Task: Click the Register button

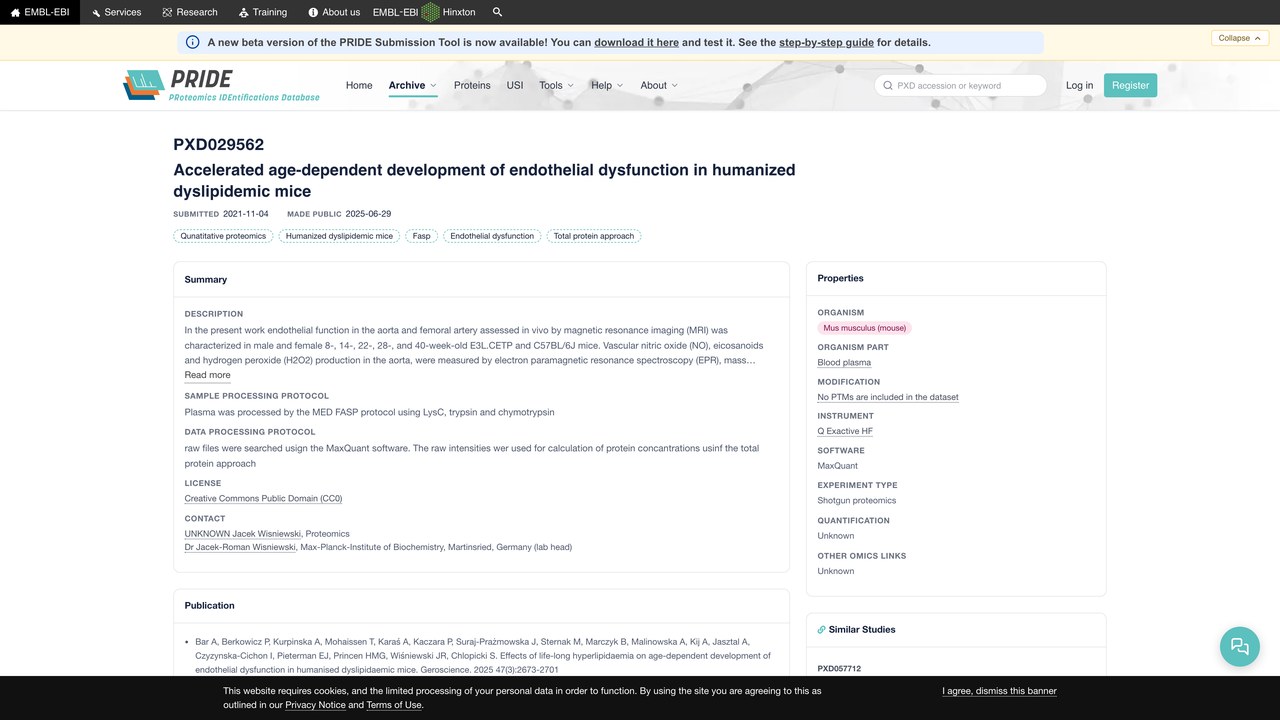Action: 1131,86
